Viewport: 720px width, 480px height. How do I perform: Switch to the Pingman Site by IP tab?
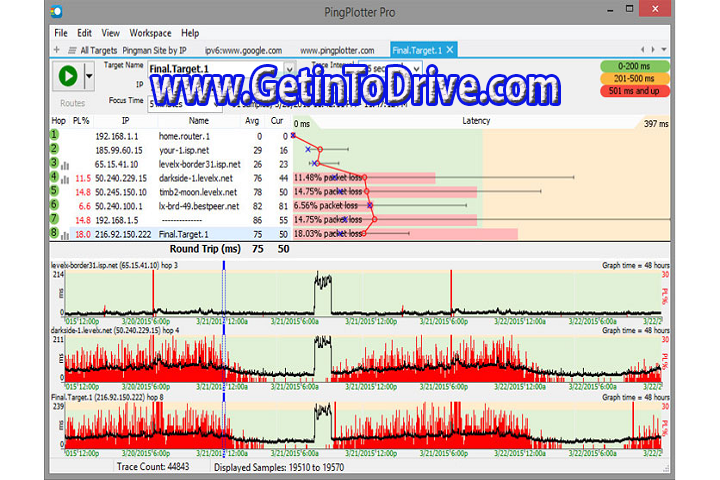pos(154,51)
